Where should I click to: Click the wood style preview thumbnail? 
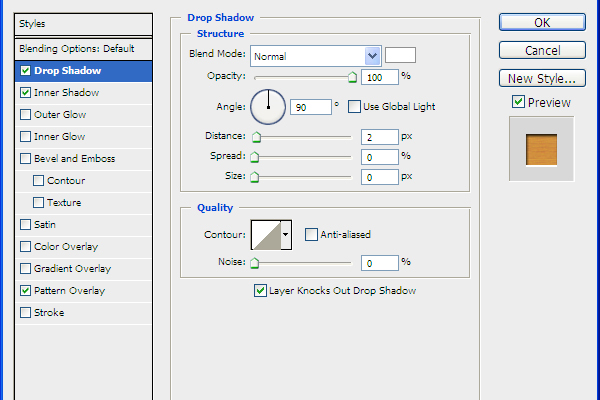point(541,149)
